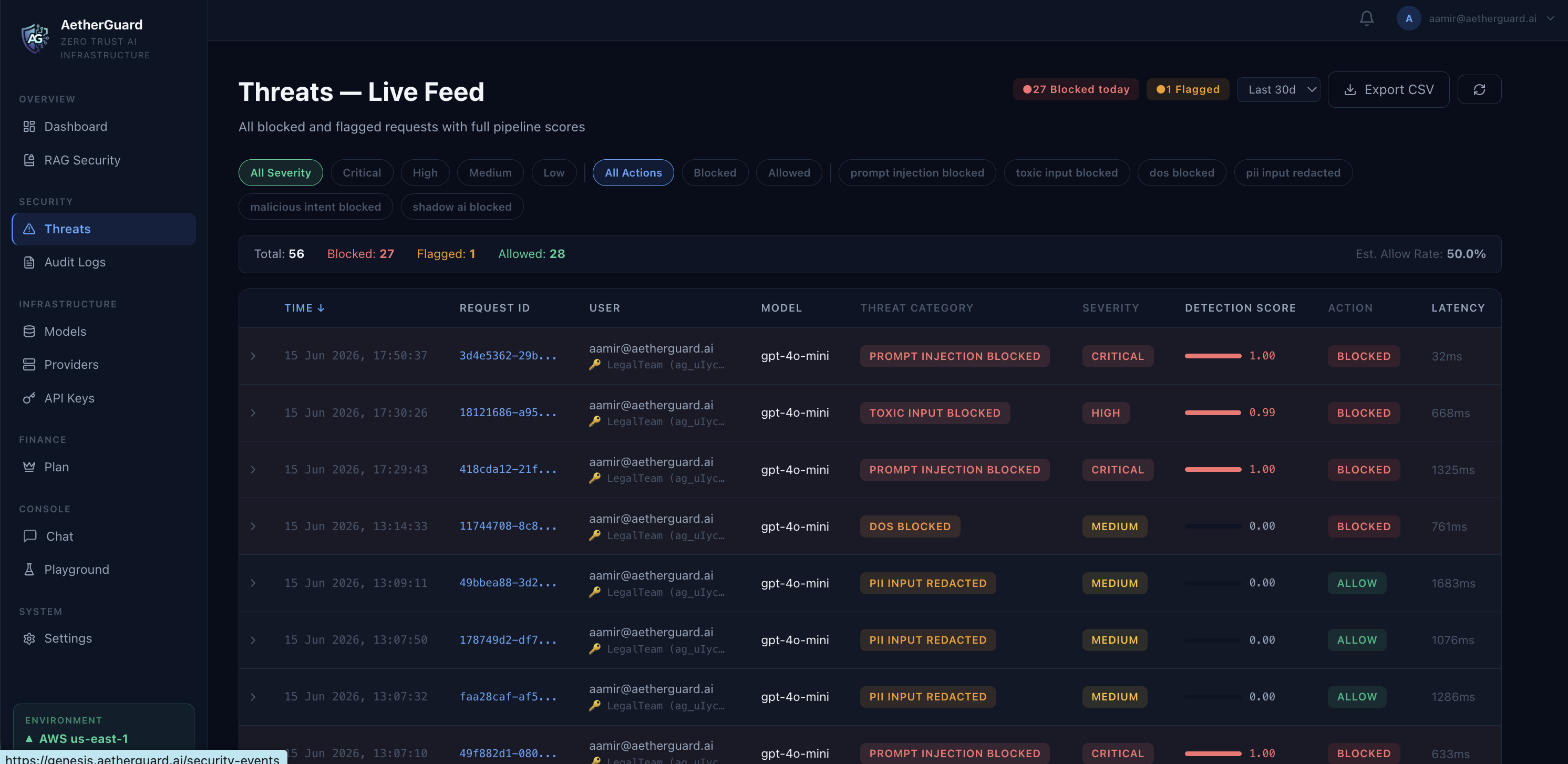Screen dimensions: 1568x764
Task: Toggle the pii input redacted filter
Action: [x=1293, y=173]
